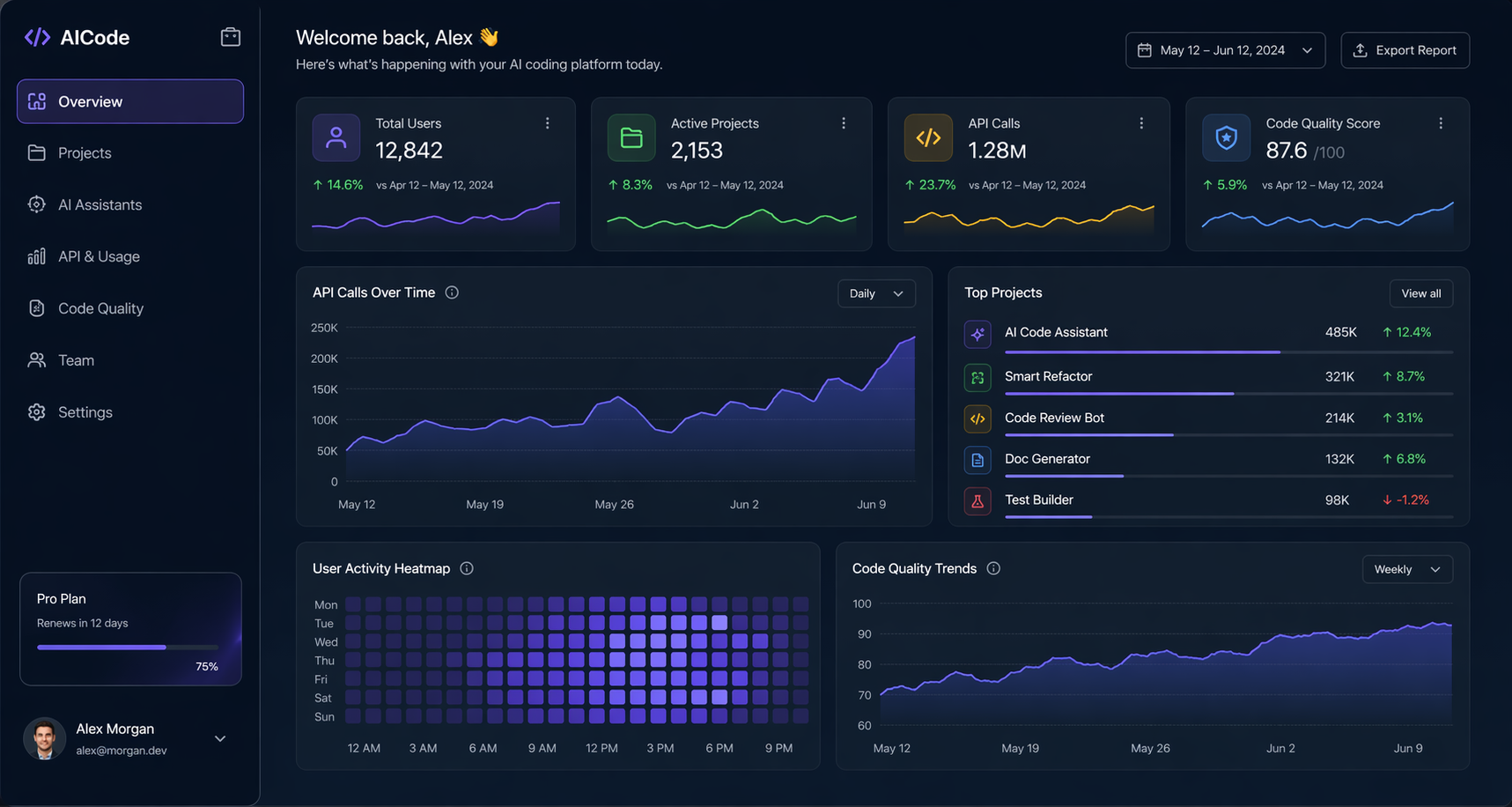Expand the Alex Morgan account chevron
The image size is (1512, 807).
click(x=219, y=738)
